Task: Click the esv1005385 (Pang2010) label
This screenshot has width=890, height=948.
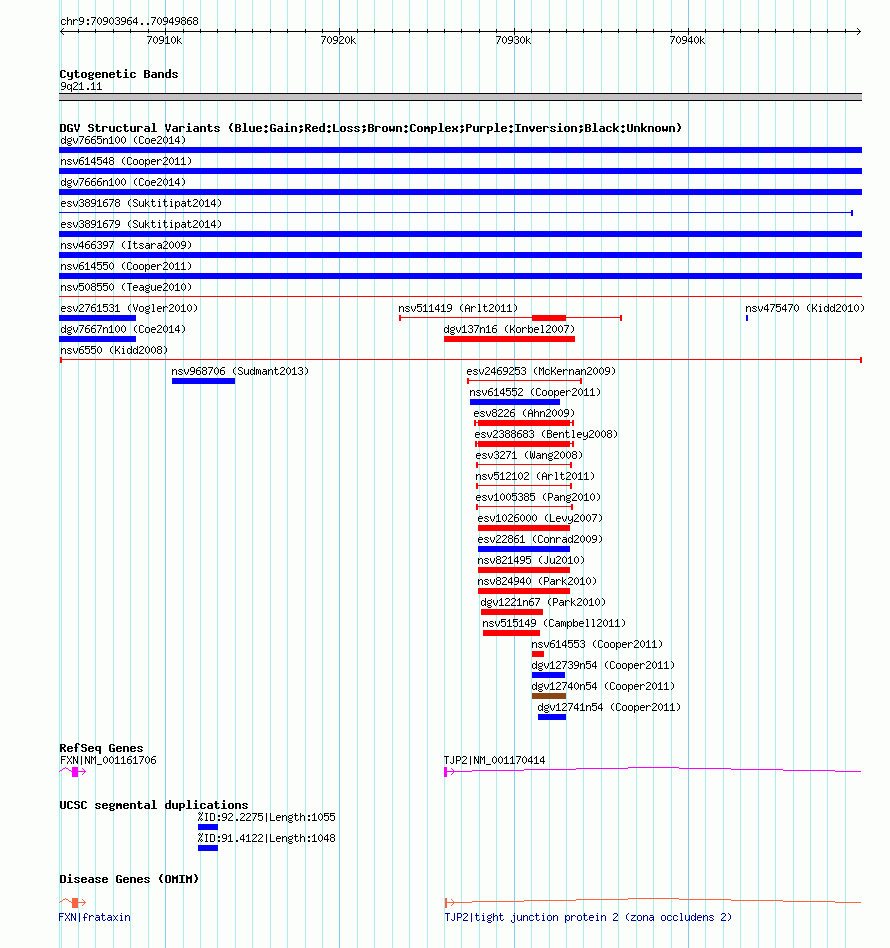Action: pos(538,497)
